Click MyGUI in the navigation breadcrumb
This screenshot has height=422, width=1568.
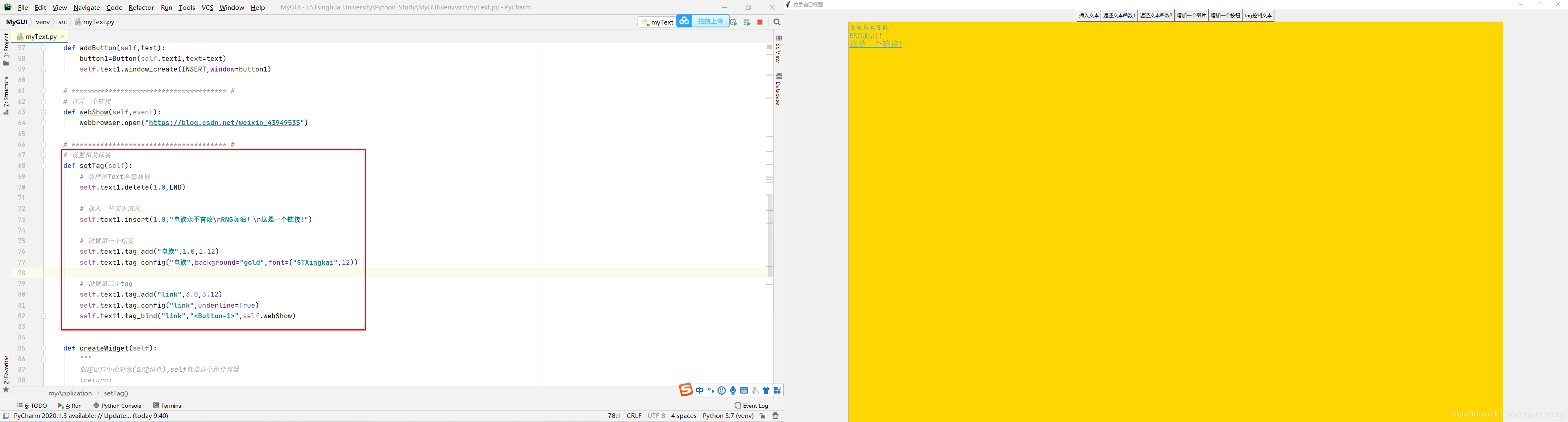(17, 22)
